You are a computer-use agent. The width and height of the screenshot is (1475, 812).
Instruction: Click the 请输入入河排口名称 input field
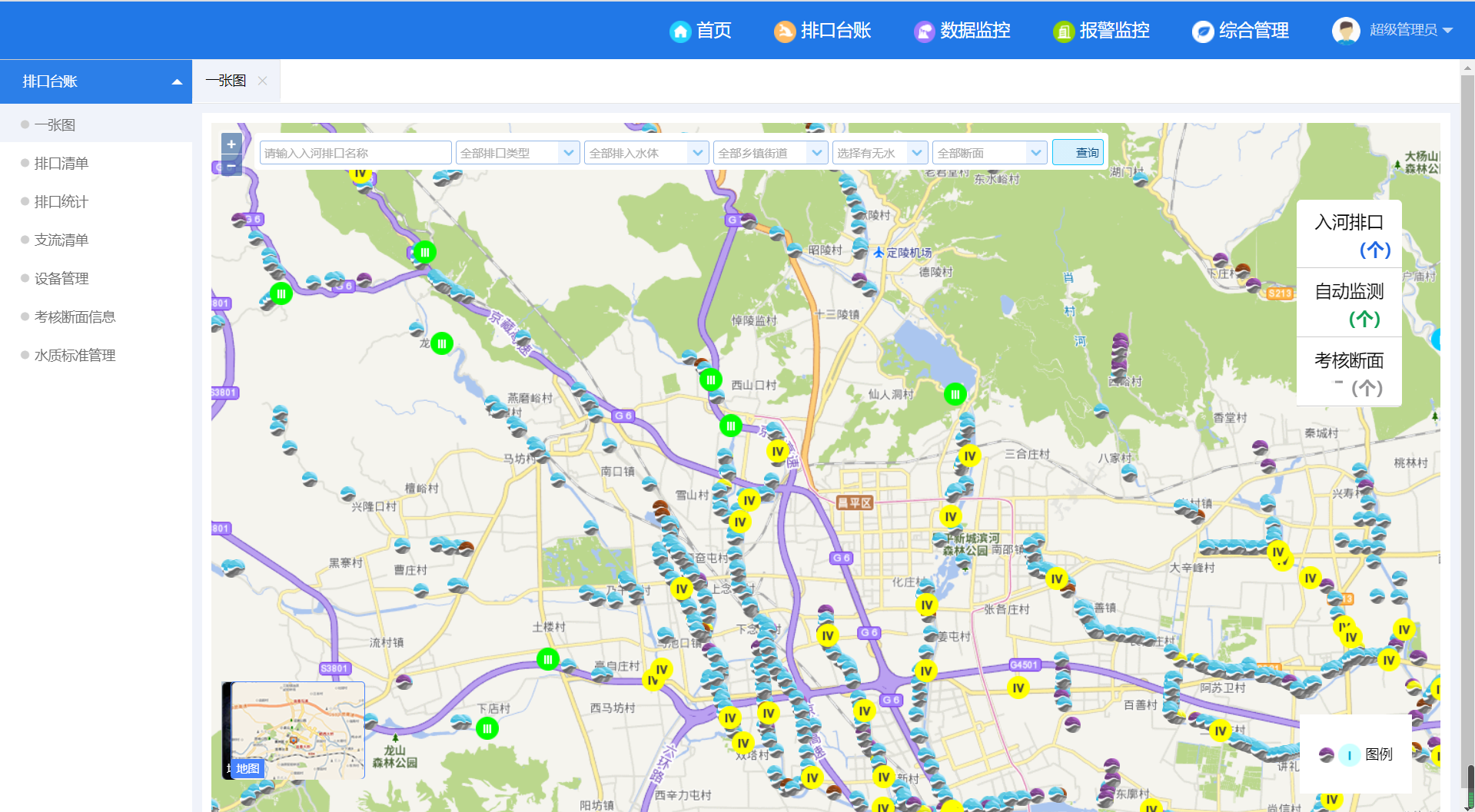tap(355, 153)
